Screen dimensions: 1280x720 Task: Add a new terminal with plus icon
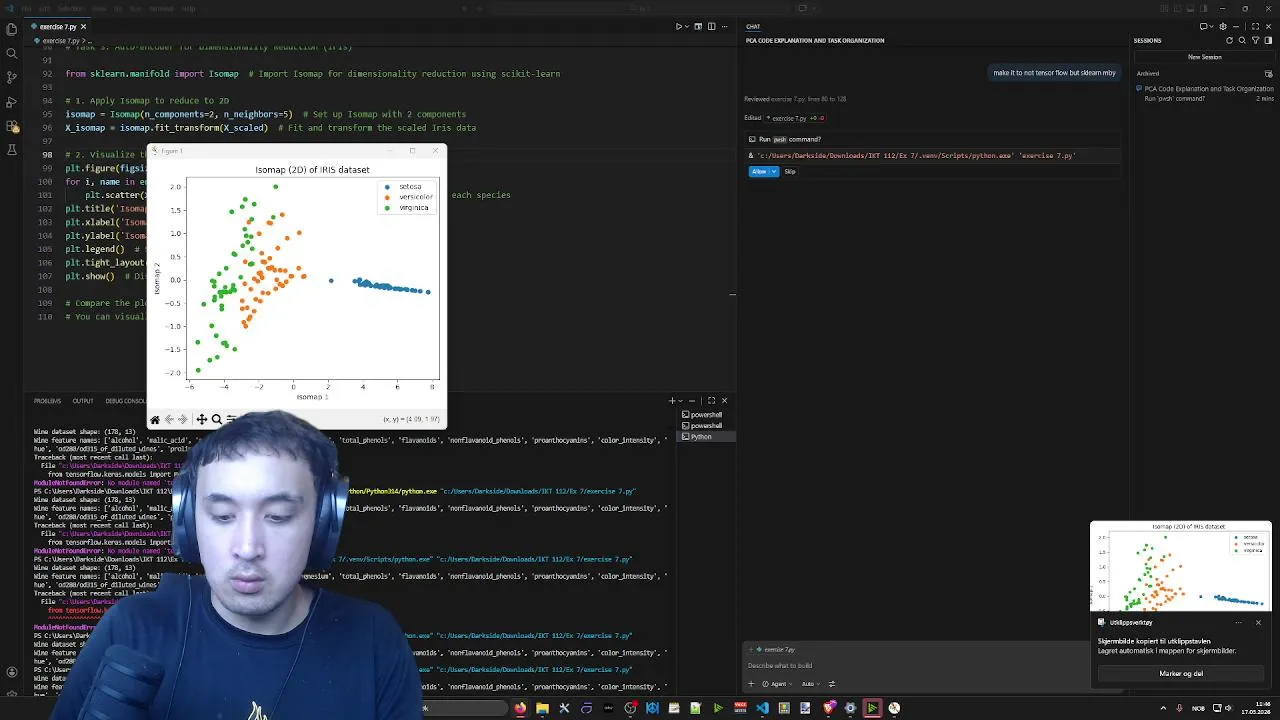(674, 401)
